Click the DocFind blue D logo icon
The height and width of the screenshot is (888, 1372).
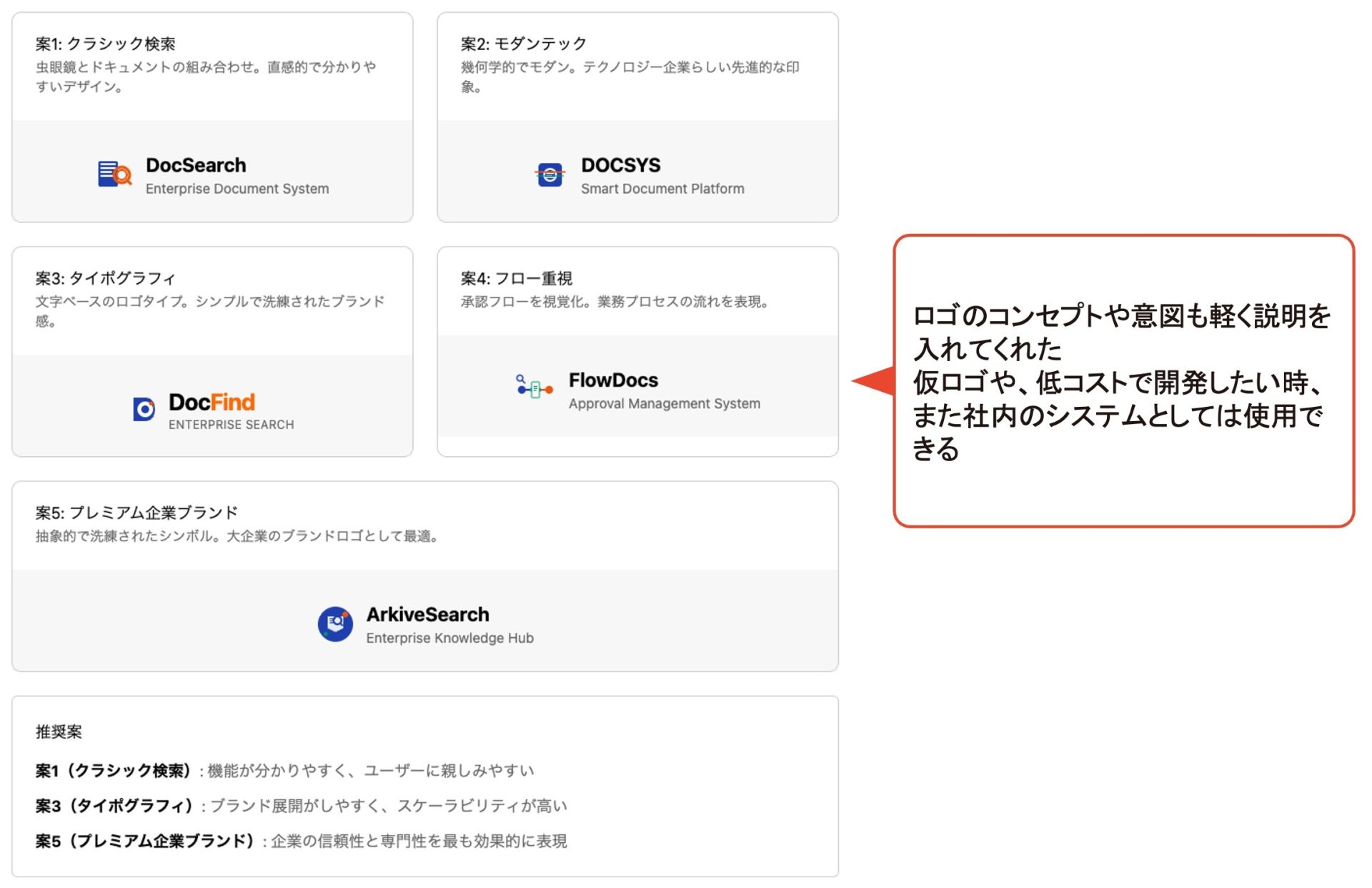tap(144, 409)
